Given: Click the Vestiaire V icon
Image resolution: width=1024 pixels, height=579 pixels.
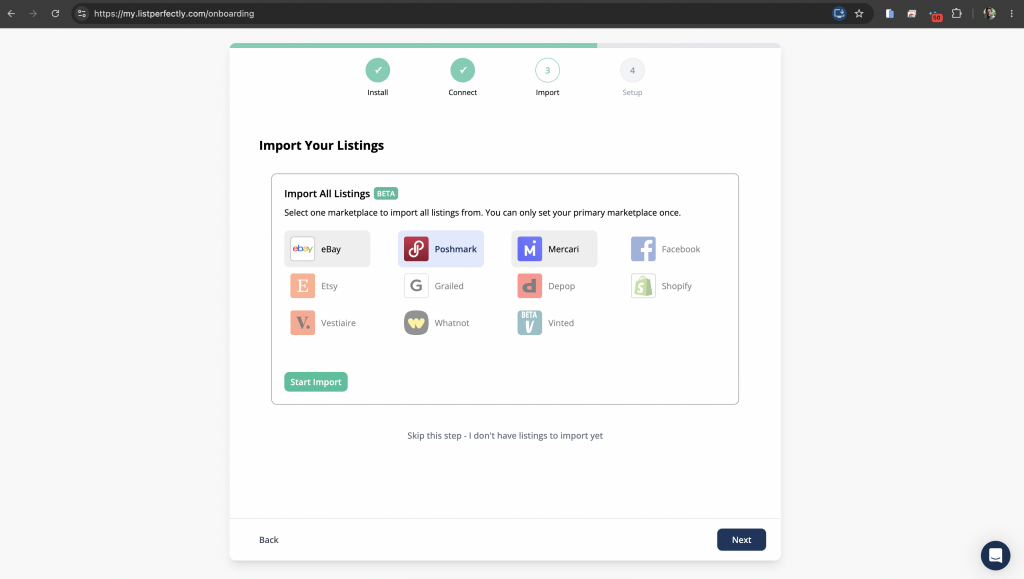Looking at the screenshot, I should 302,322.
